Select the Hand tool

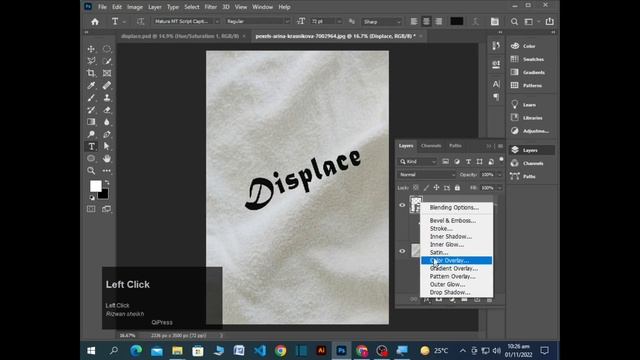[x=107, y=158]
